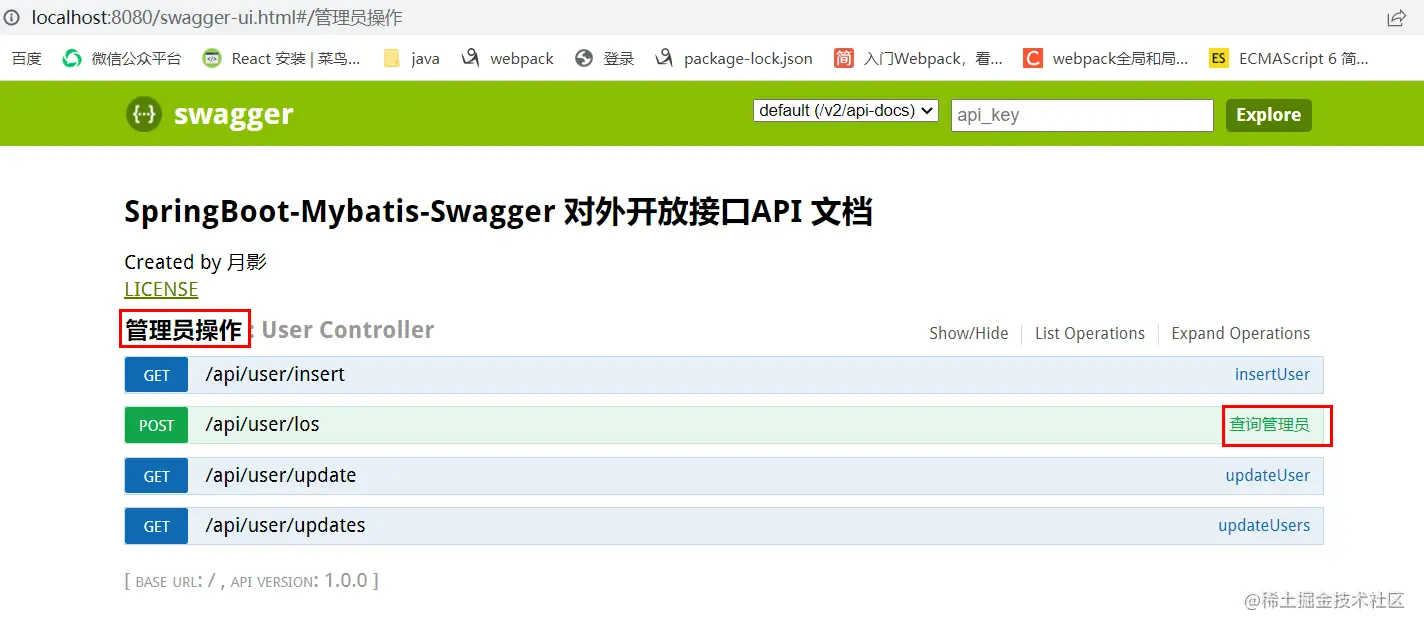This screenshot has height=630, width=1424.
Task: Click the GET badge for /api/user/updates
Action: [x=157, y=526]
